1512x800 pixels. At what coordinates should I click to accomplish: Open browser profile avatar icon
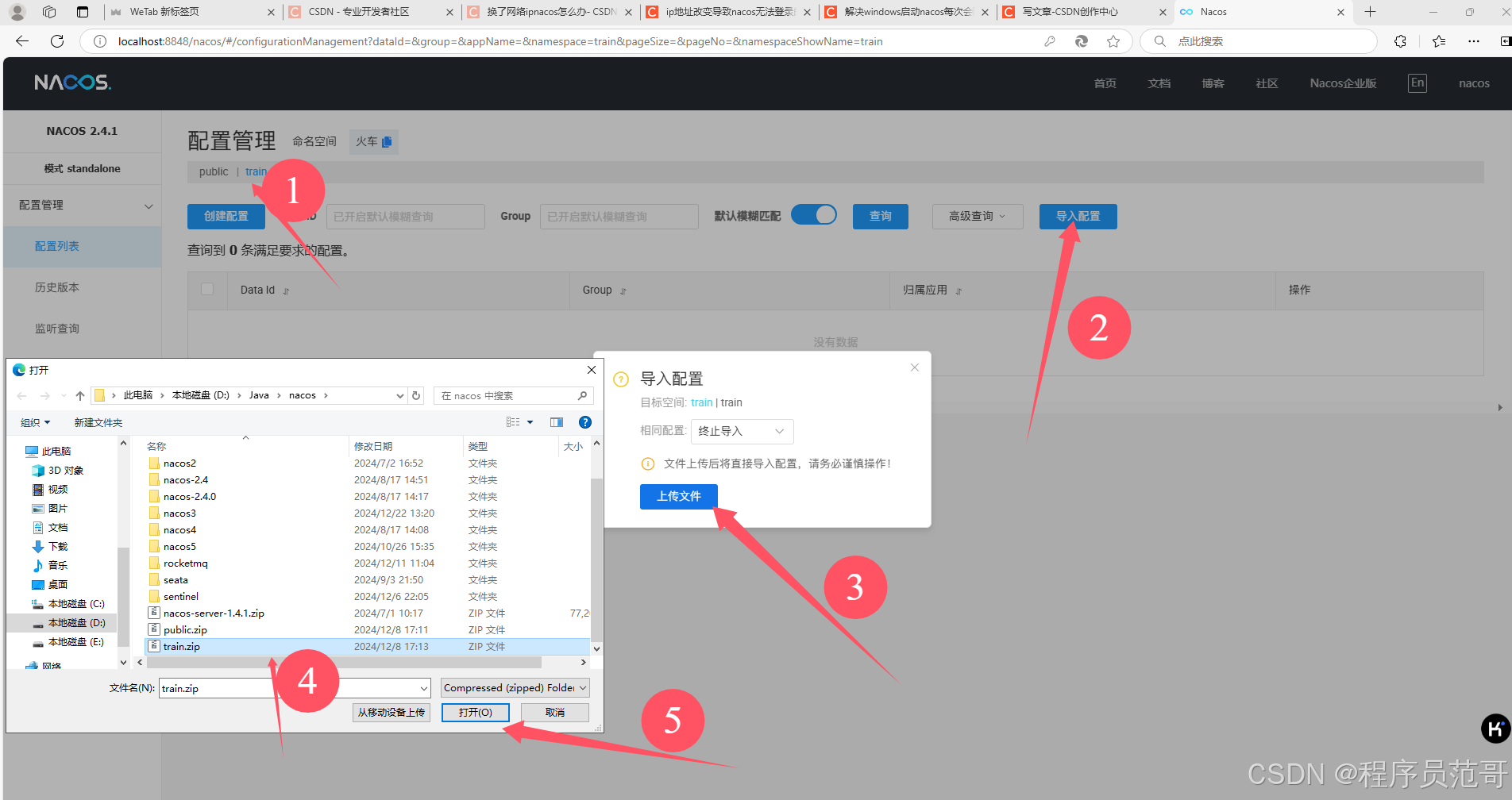[x=17, y=12]
